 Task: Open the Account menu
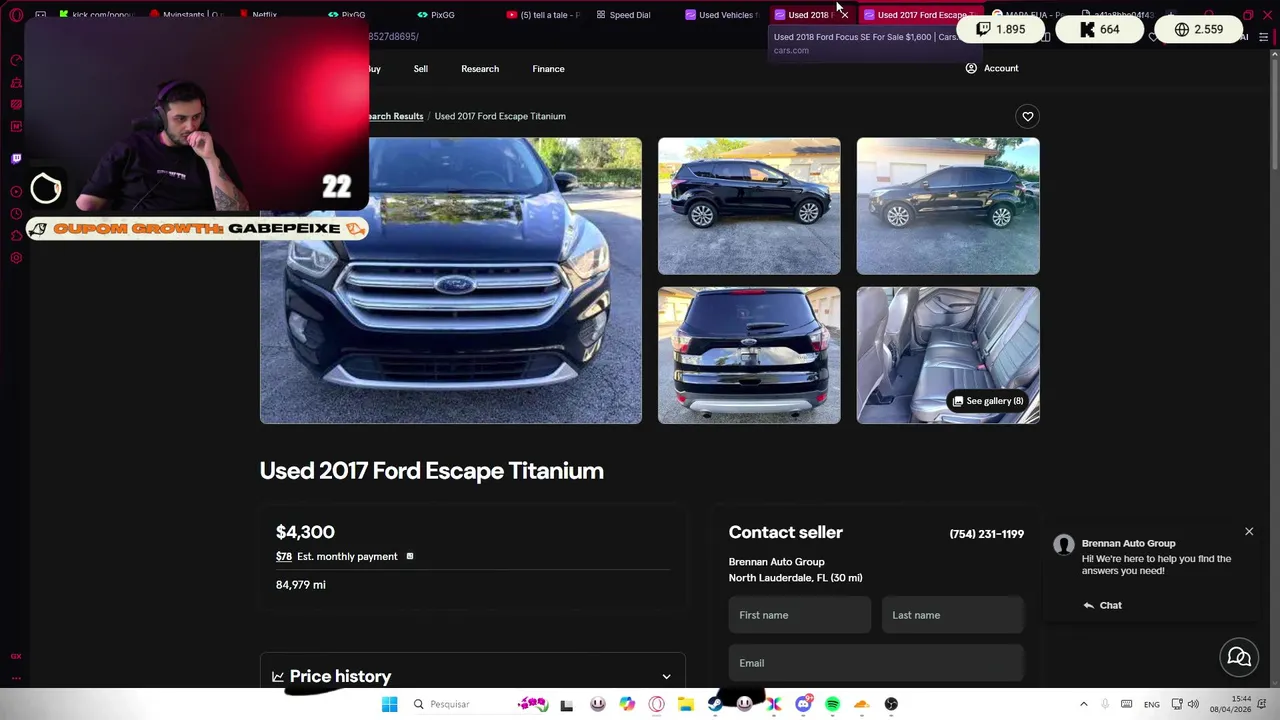992,68
